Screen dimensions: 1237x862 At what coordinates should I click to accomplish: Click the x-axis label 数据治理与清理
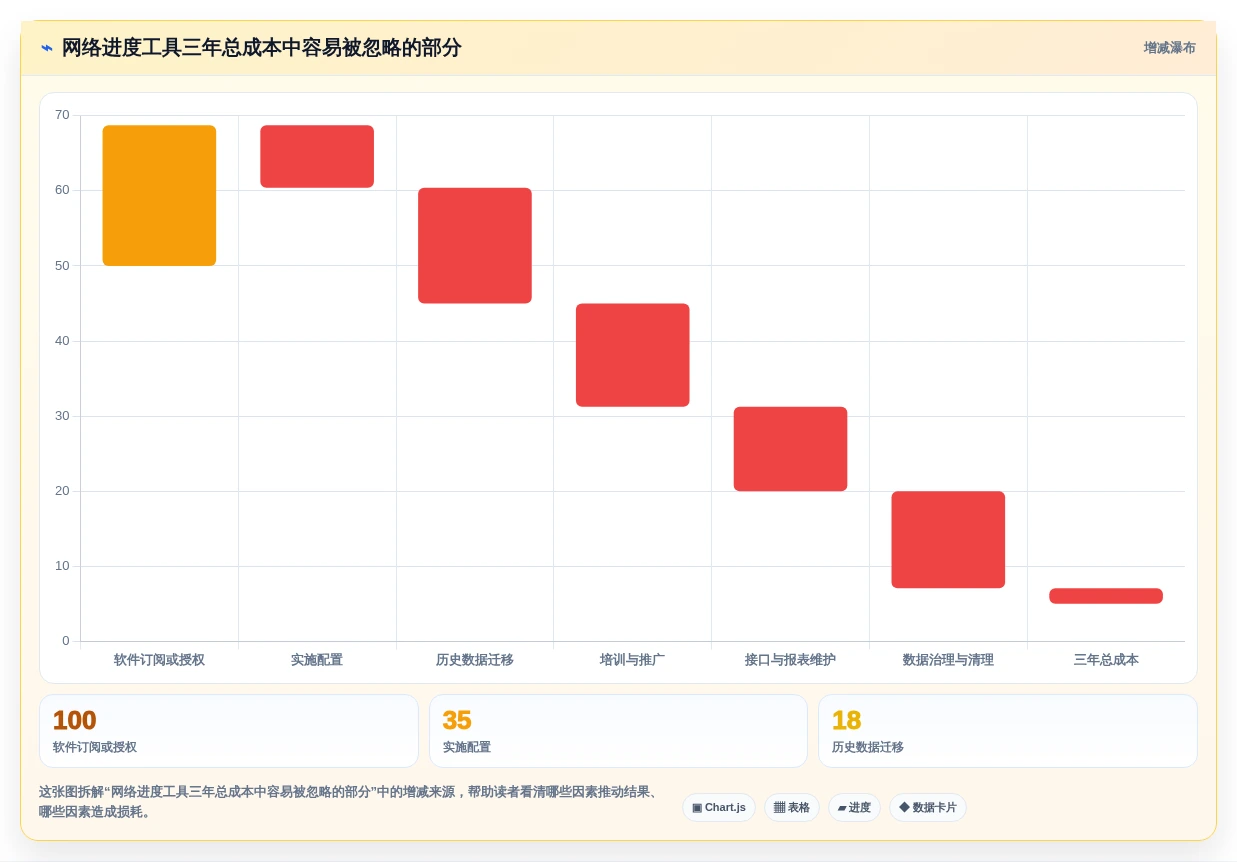click(x=948, y=660)
